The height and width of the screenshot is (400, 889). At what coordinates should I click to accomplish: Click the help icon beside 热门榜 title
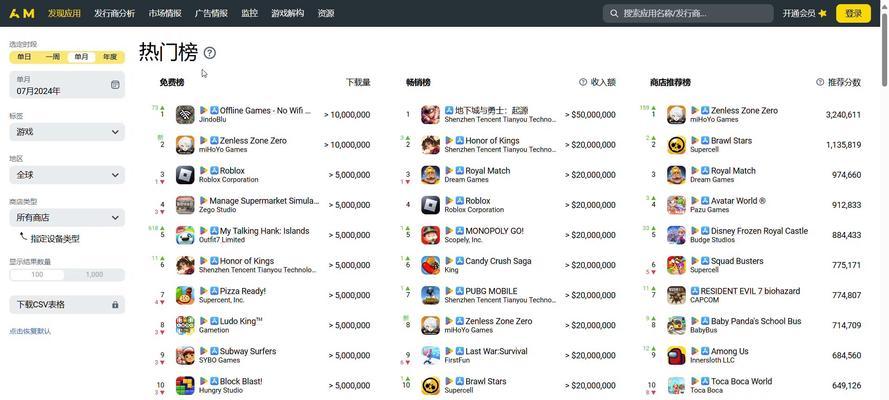pos(210,53)
